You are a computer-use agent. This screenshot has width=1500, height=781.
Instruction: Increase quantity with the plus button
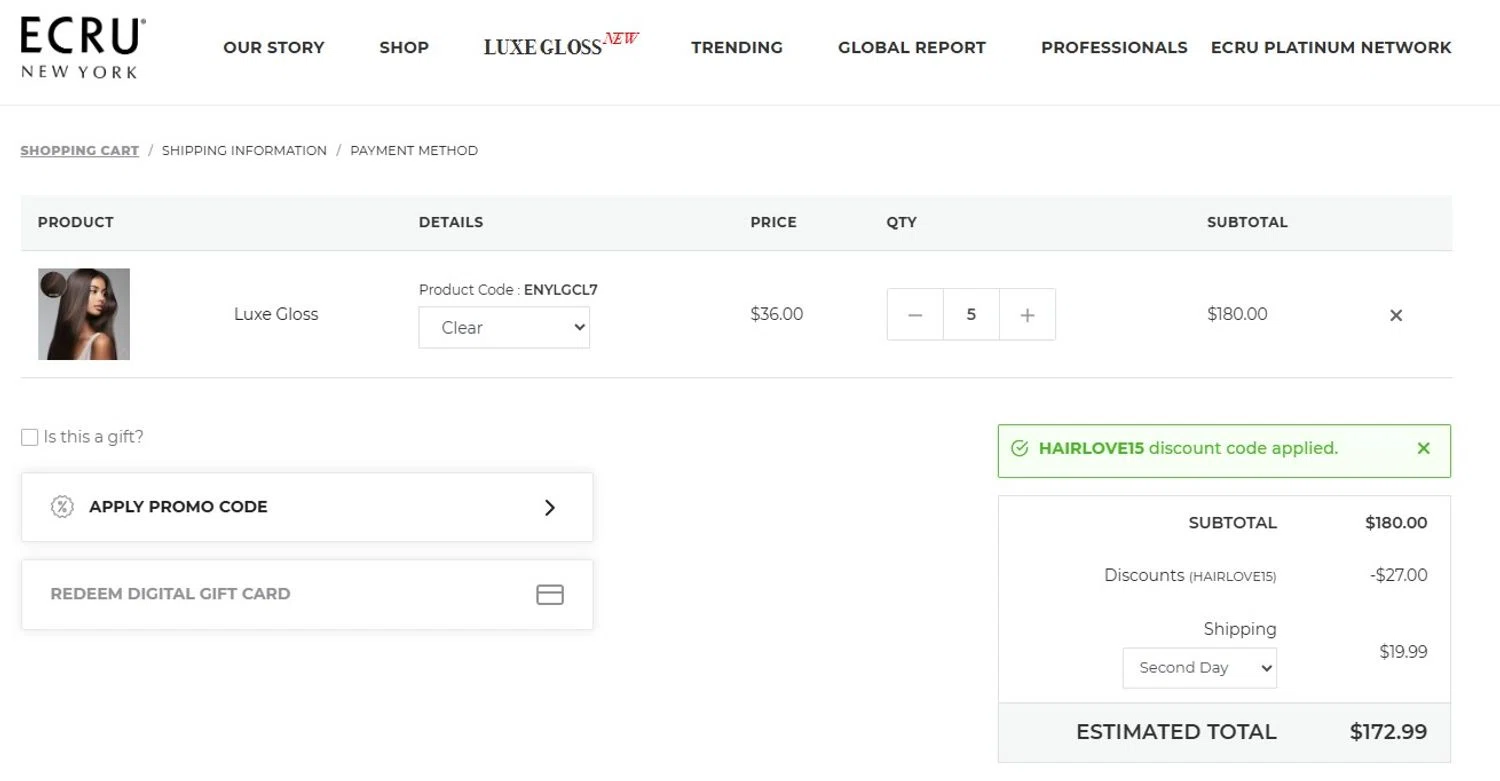(1027, 315)
